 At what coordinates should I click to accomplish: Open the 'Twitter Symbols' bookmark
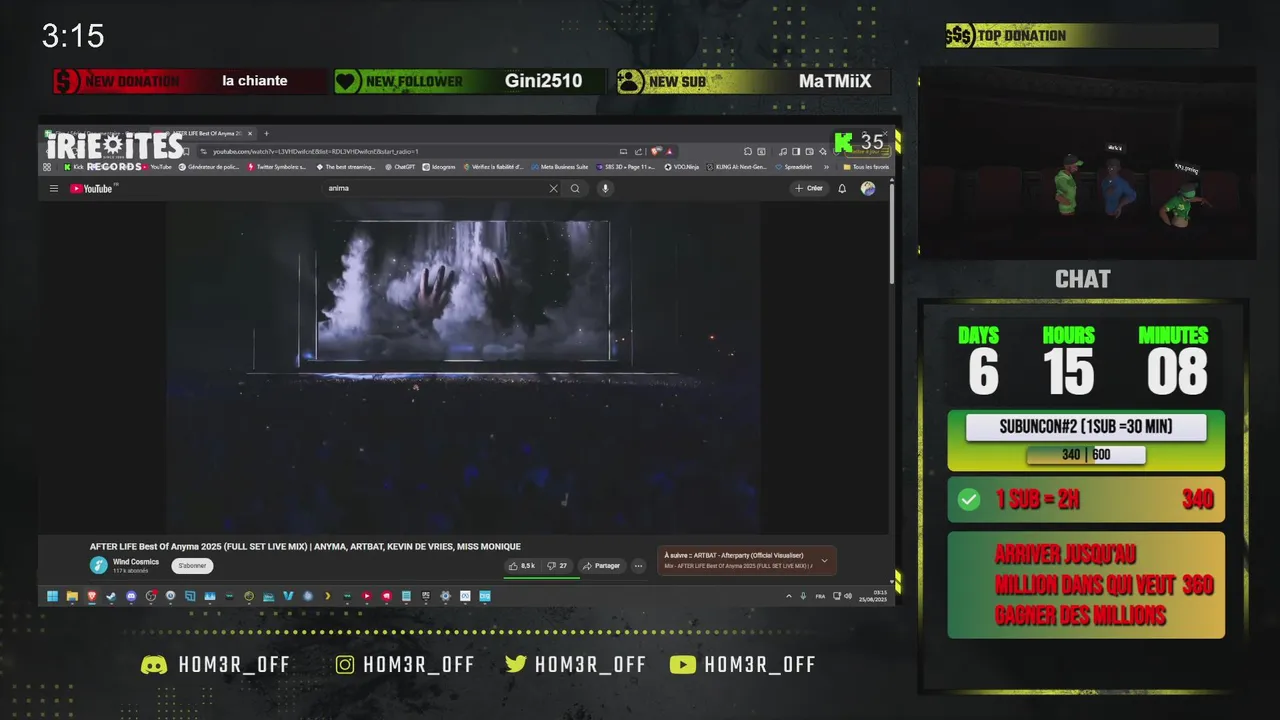278,167
